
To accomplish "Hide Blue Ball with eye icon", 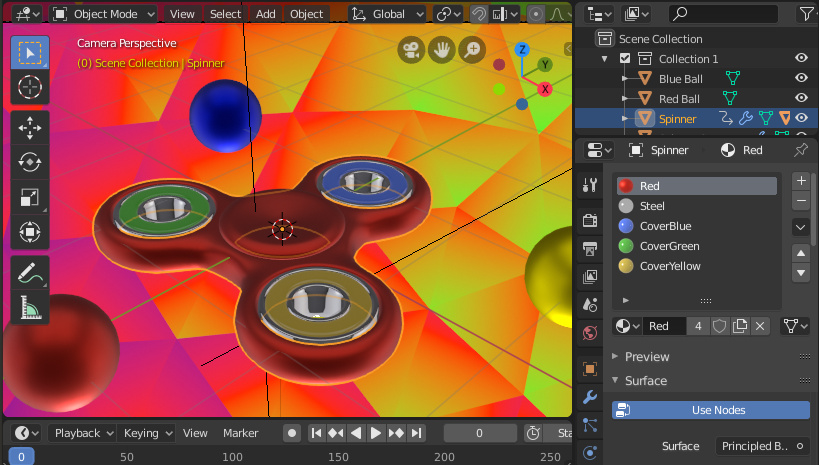I will tap(801, 78).
